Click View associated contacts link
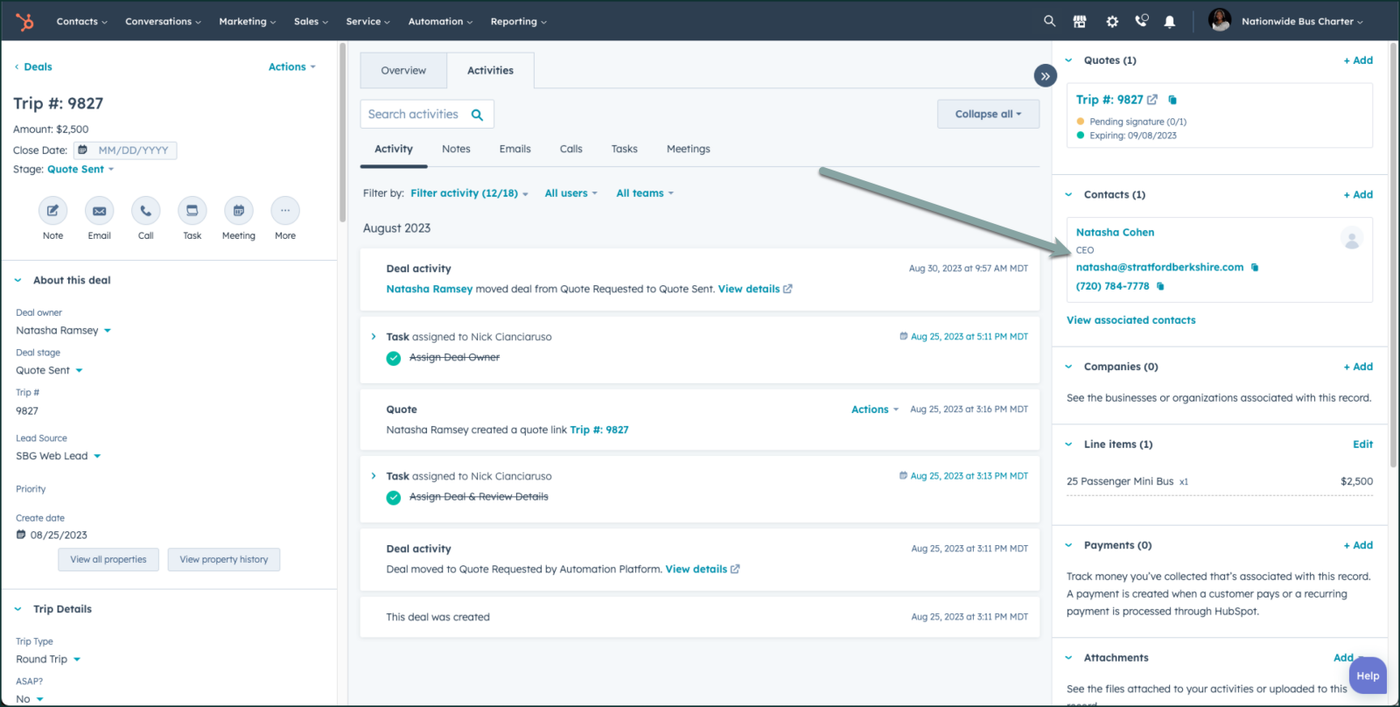Viewport: 1400px width, 707px height. click(1131, 321)
